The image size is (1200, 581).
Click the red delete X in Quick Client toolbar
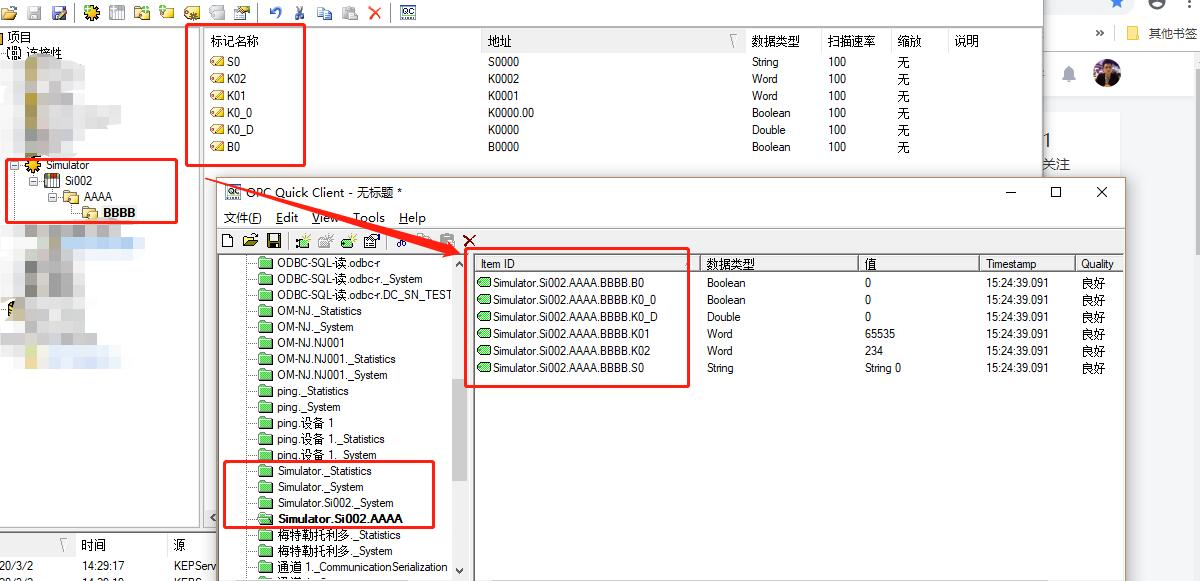(x=469, y=240)
